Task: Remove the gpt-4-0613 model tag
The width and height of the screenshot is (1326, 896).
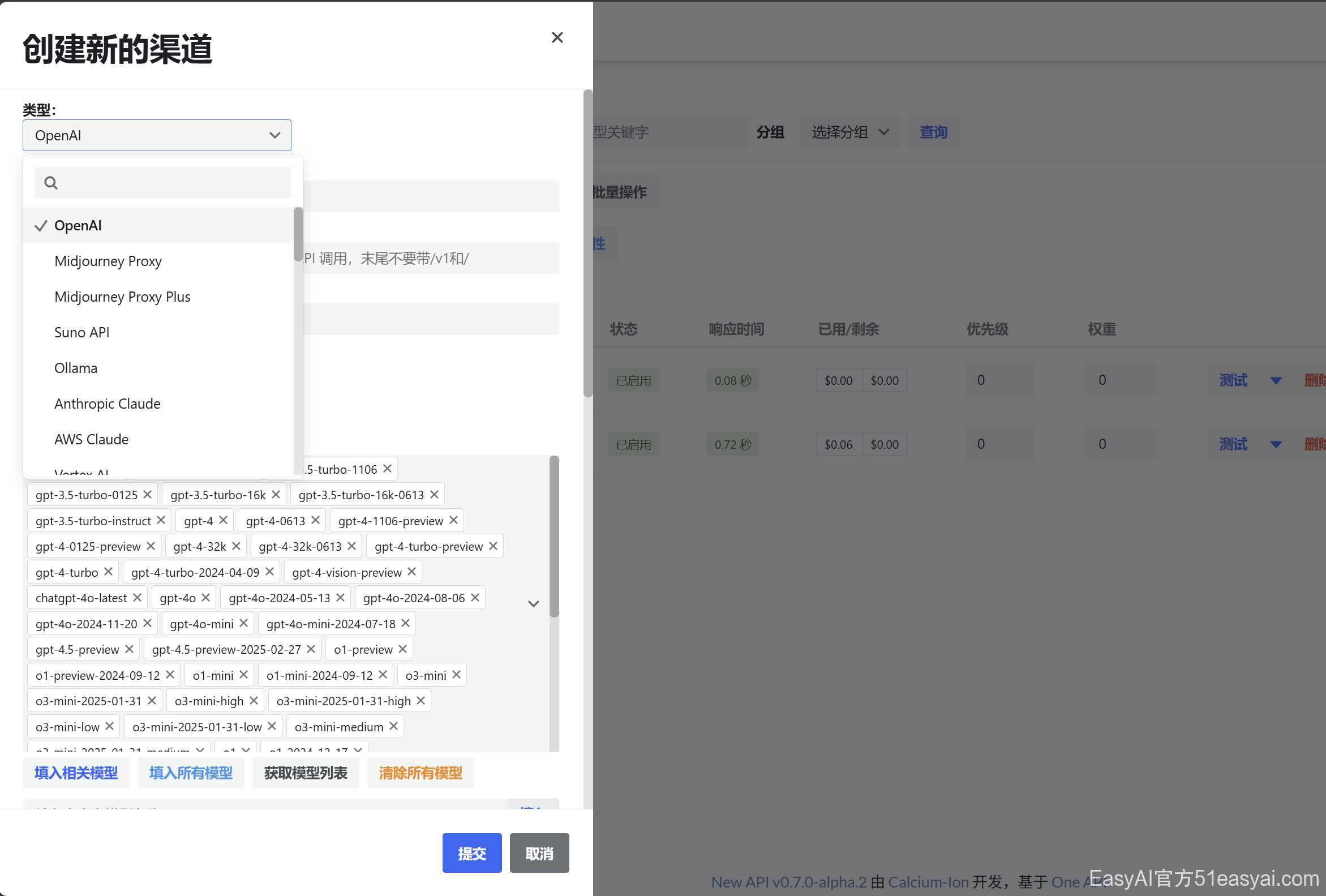Action: (315, 520)
